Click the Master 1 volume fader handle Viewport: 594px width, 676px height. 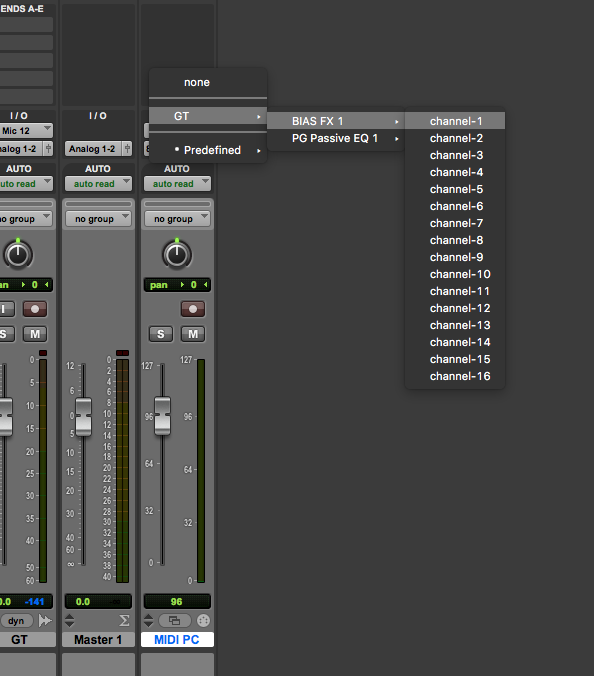83,416
